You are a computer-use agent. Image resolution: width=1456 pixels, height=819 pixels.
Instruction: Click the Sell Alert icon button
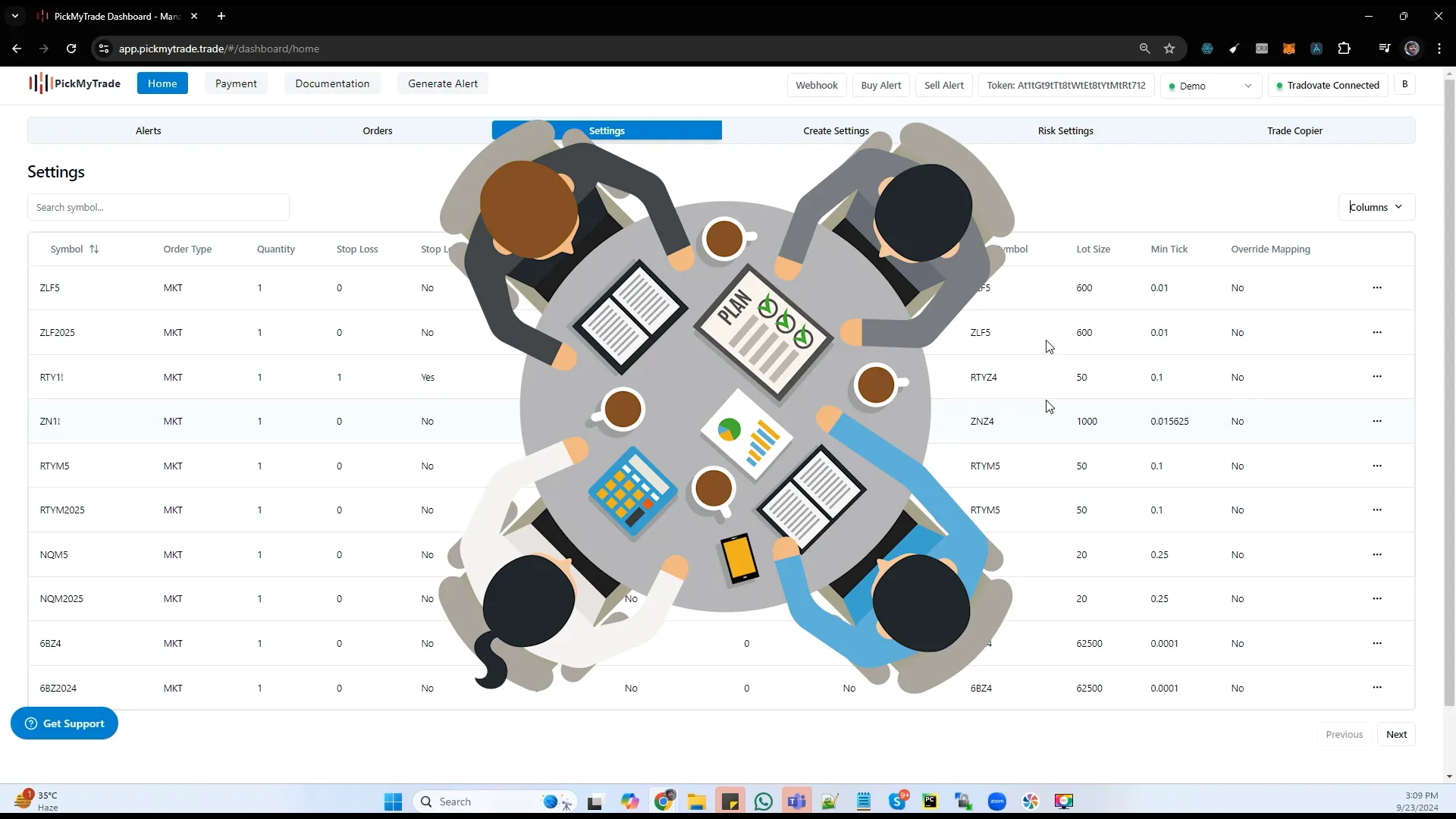944,85
